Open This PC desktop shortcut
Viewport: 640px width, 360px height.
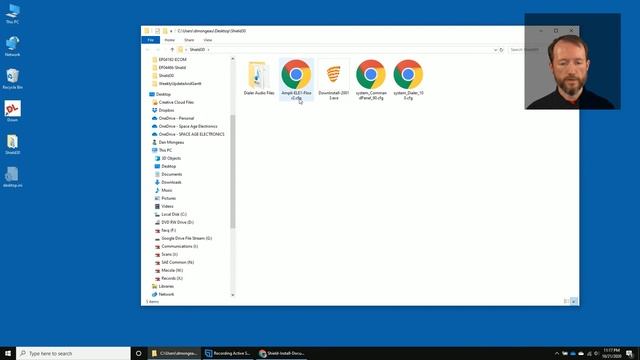tap(13, 14)
